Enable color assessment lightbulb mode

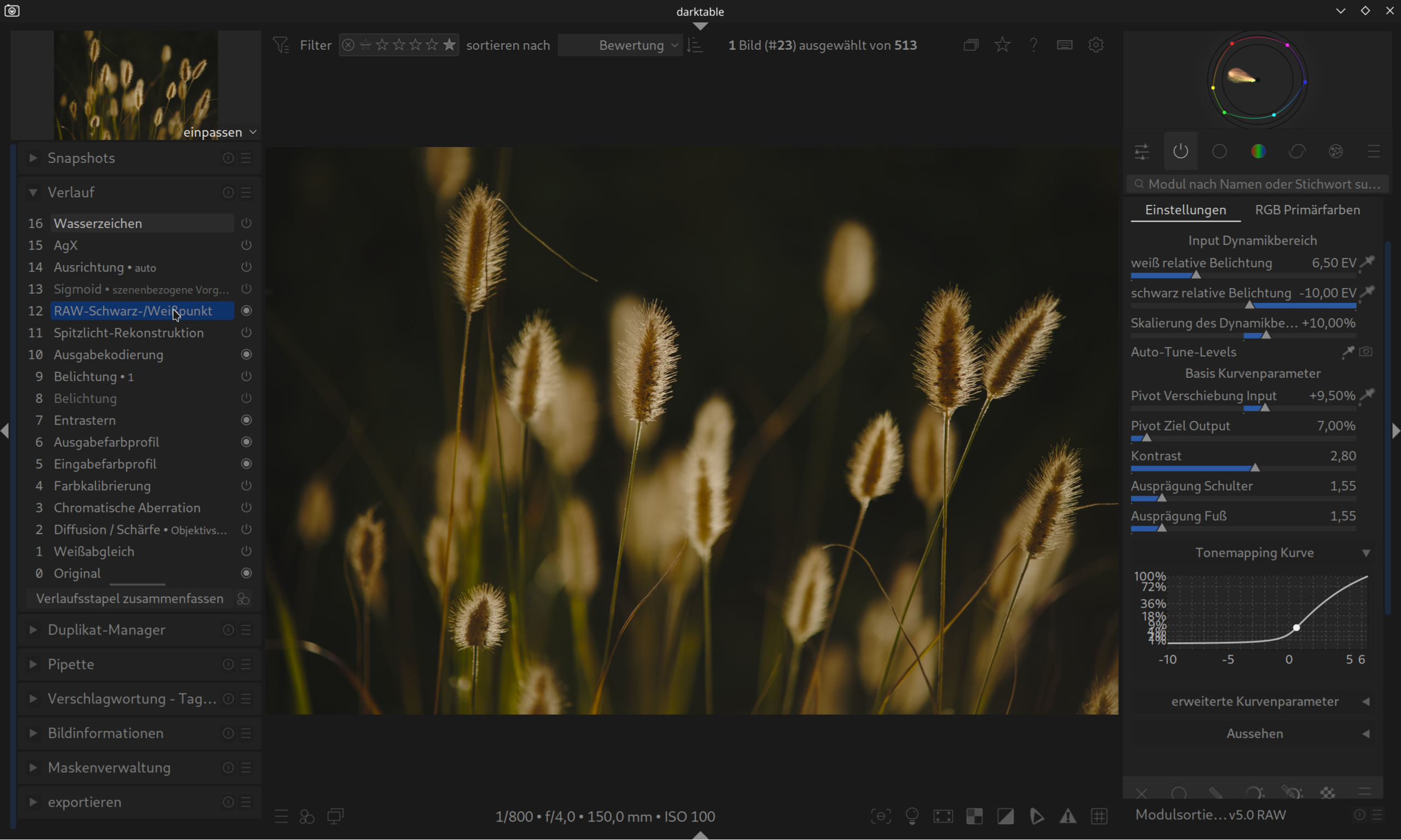pos(912,816)
